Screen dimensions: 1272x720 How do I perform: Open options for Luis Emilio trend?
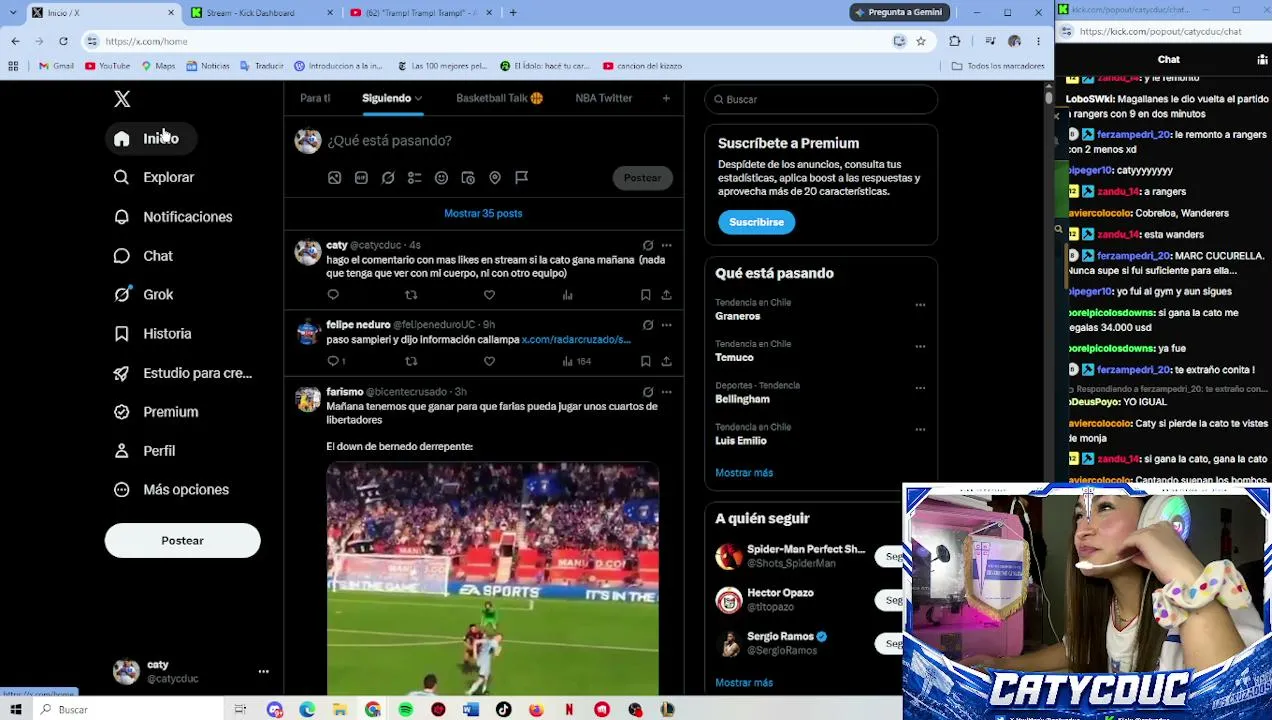tap(920, 431)
